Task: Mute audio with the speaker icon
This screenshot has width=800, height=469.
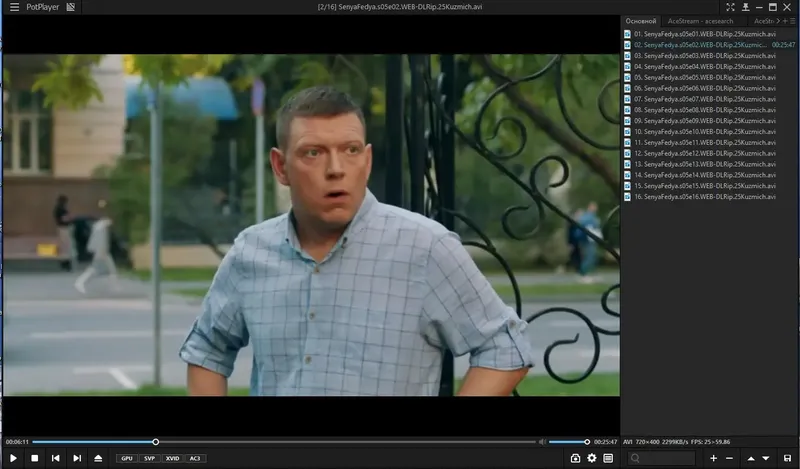Action: pyautogui.click(x=542, y=442)
